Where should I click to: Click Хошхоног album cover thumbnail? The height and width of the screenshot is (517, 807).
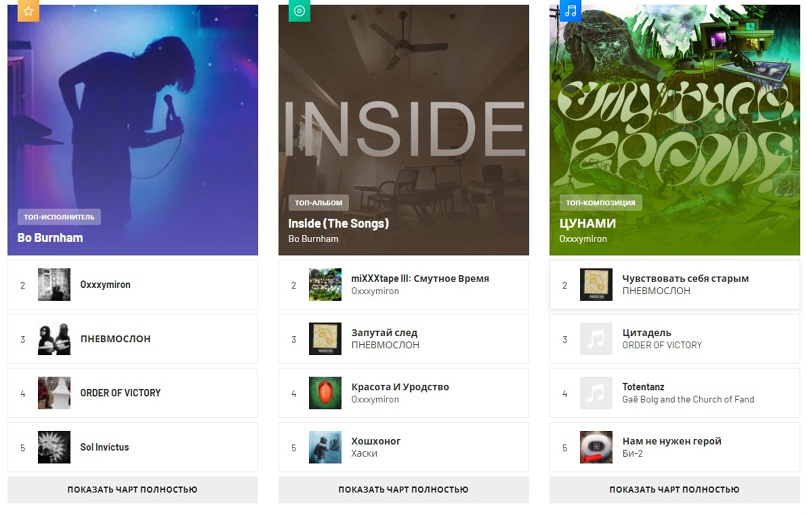point(325,447)
